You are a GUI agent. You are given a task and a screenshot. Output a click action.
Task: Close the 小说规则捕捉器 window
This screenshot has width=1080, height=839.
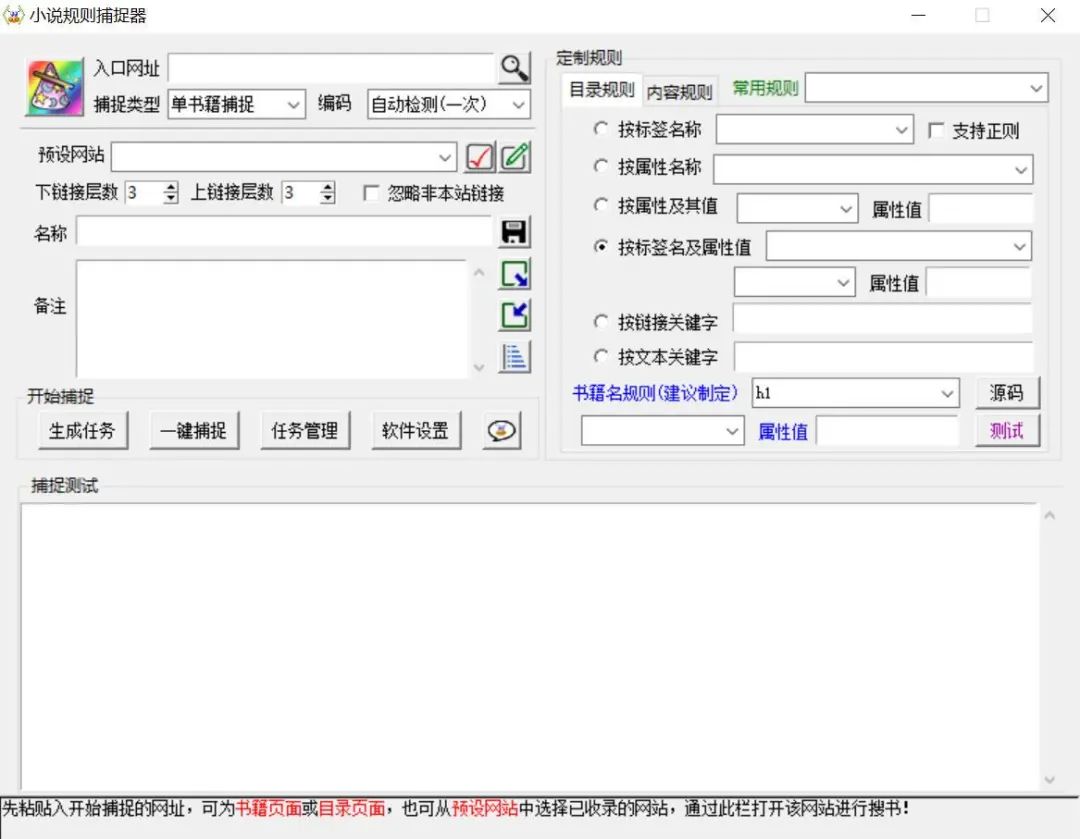1048,15
